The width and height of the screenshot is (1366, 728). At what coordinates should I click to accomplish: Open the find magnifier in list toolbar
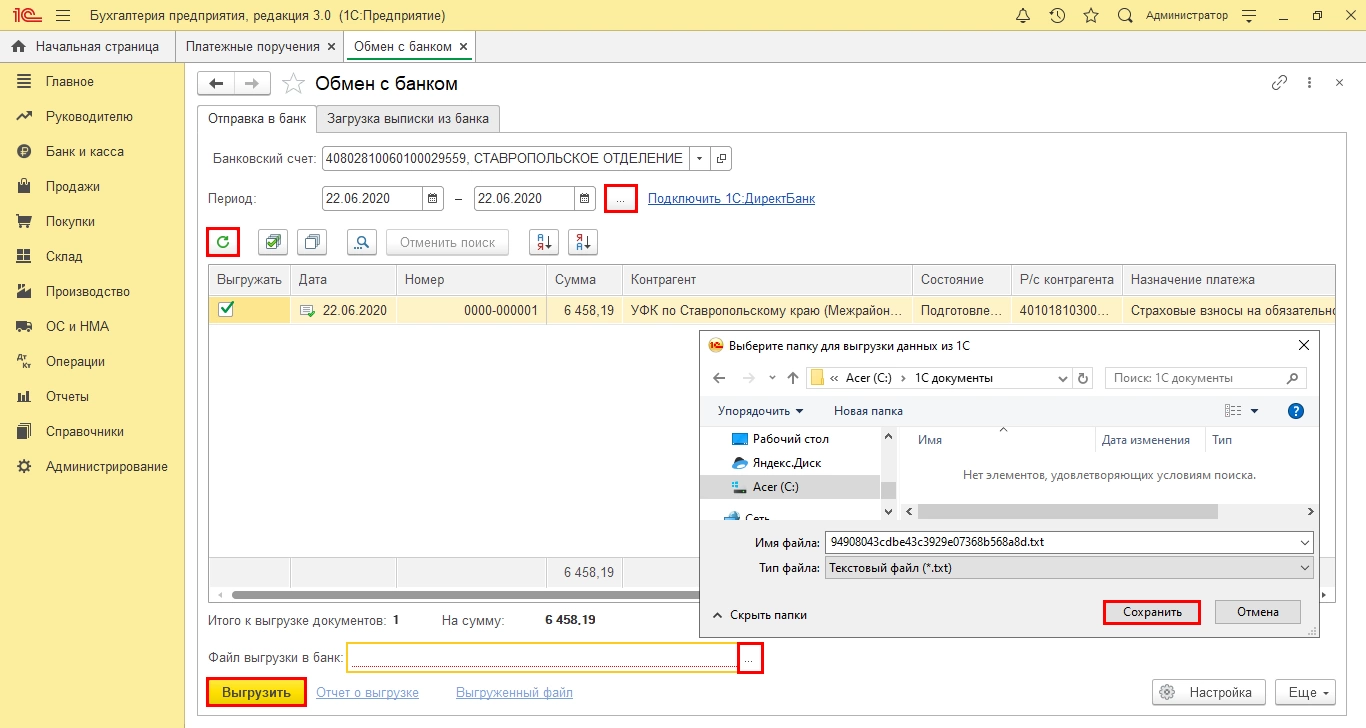pos(362,242)
